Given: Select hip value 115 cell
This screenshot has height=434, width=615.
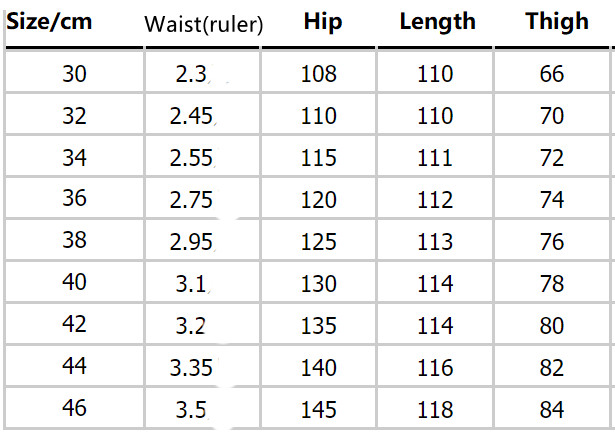Looking at the screenshot, I should [319, 158].
